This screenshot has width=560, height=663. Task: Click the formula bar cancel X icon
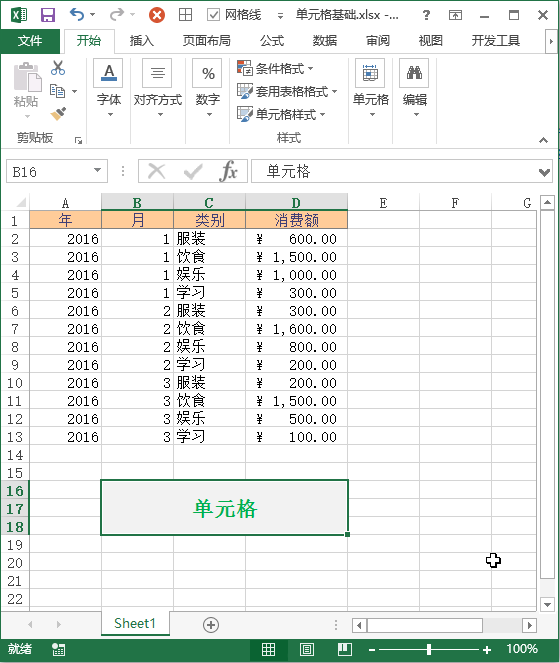tap(156, 172)
